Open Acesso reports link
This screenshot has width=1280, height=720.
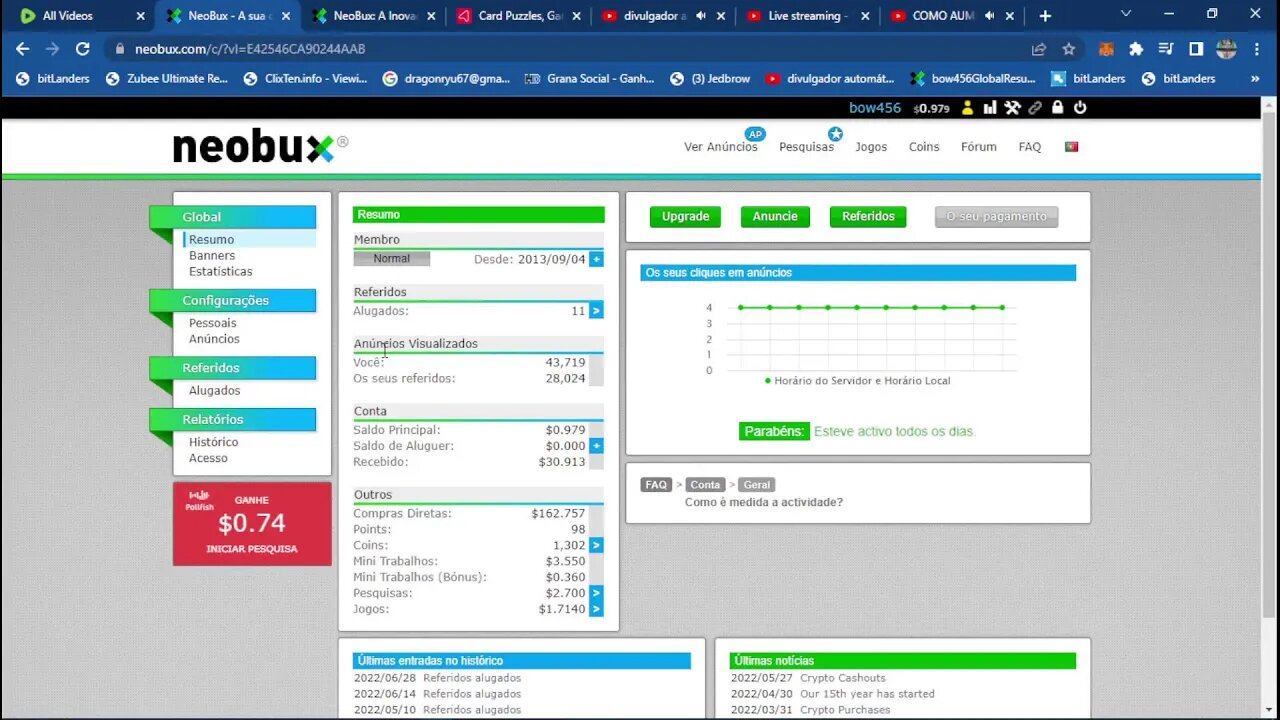(x=208, y=458)
